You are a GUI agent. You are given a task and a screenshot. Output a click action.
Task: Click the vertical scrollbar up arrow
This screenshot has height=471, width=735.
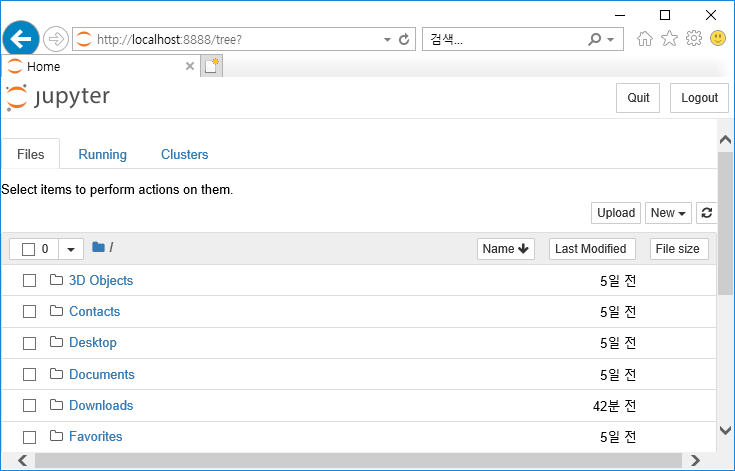(725, 140)
